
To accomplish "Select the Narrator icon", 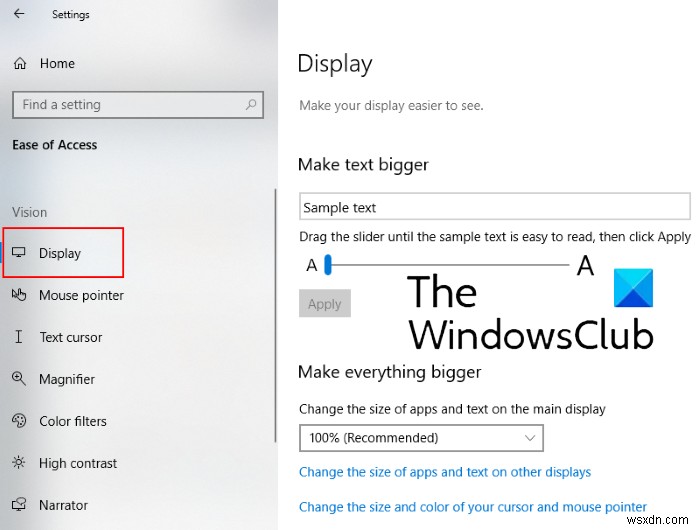I will (19, 505).
